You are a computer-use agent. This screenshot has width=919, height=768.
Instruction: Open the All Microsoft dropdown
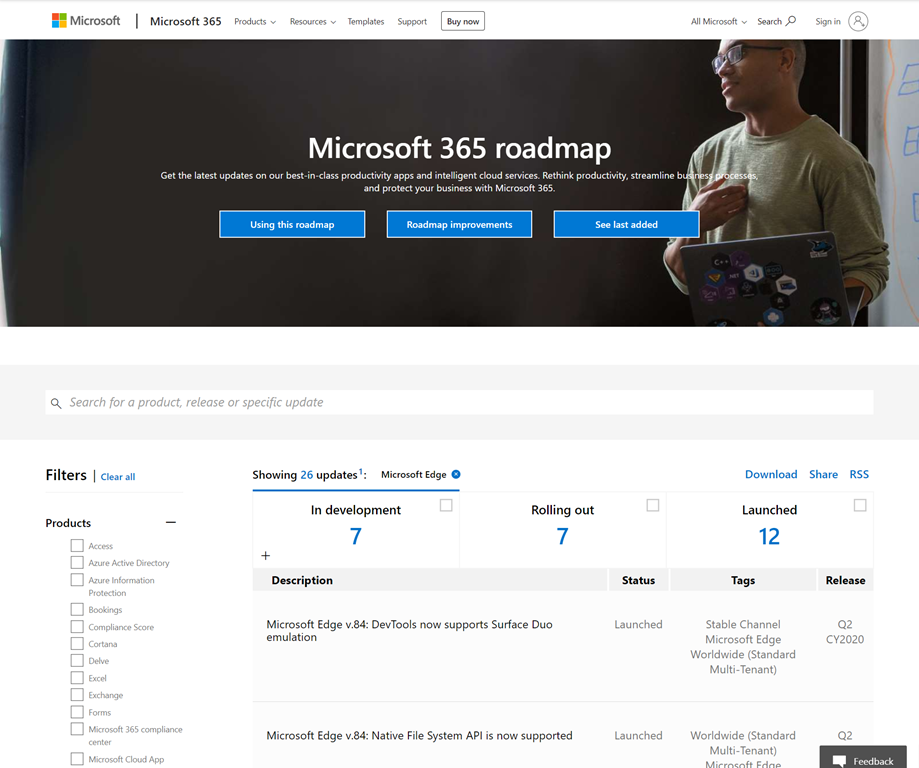[x=716, y=20]
